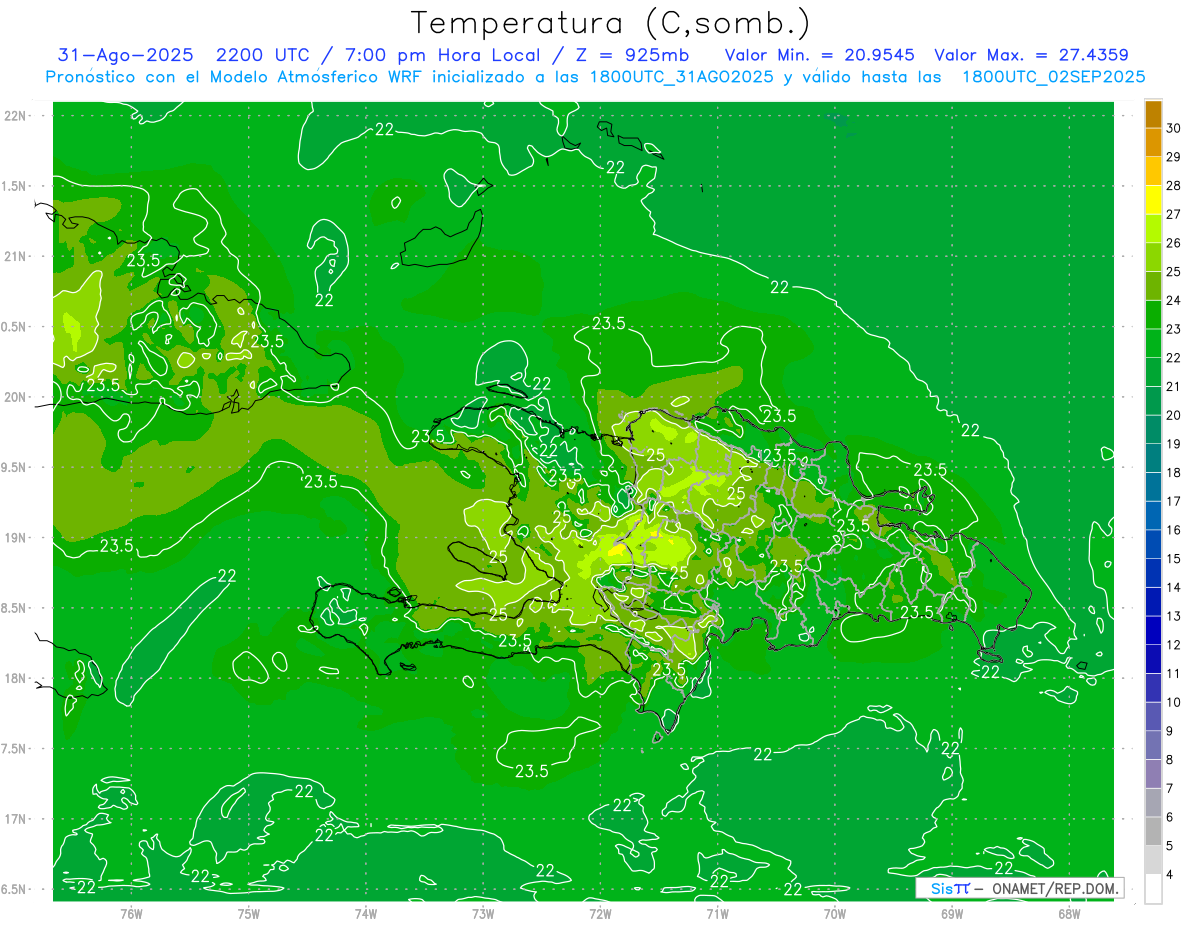Click the legend scale label "10"
The image size is (1200, 927).
click(x=1174, y=702)
